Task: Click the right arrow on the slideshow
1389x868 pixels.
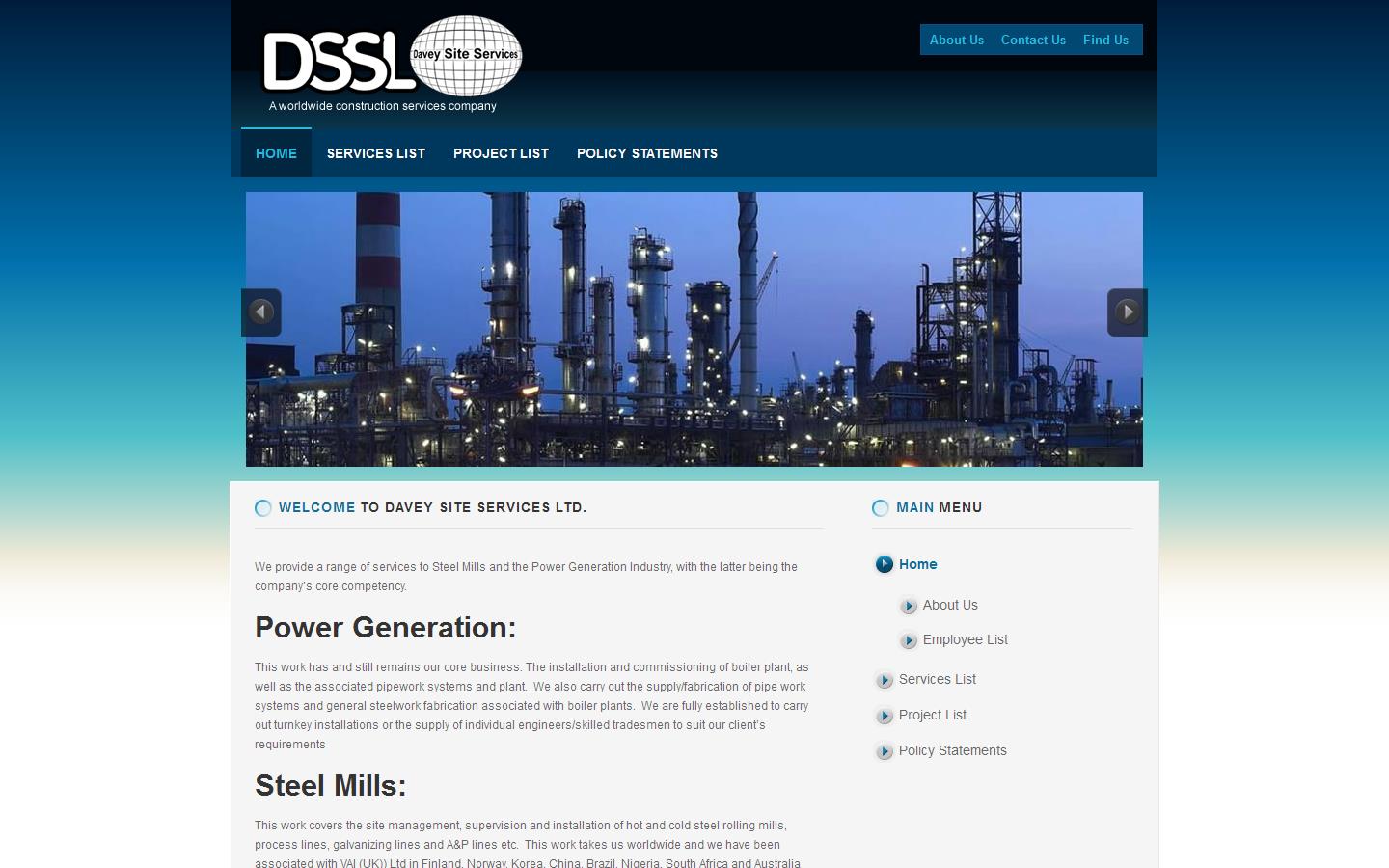Action: point(1127,312)
